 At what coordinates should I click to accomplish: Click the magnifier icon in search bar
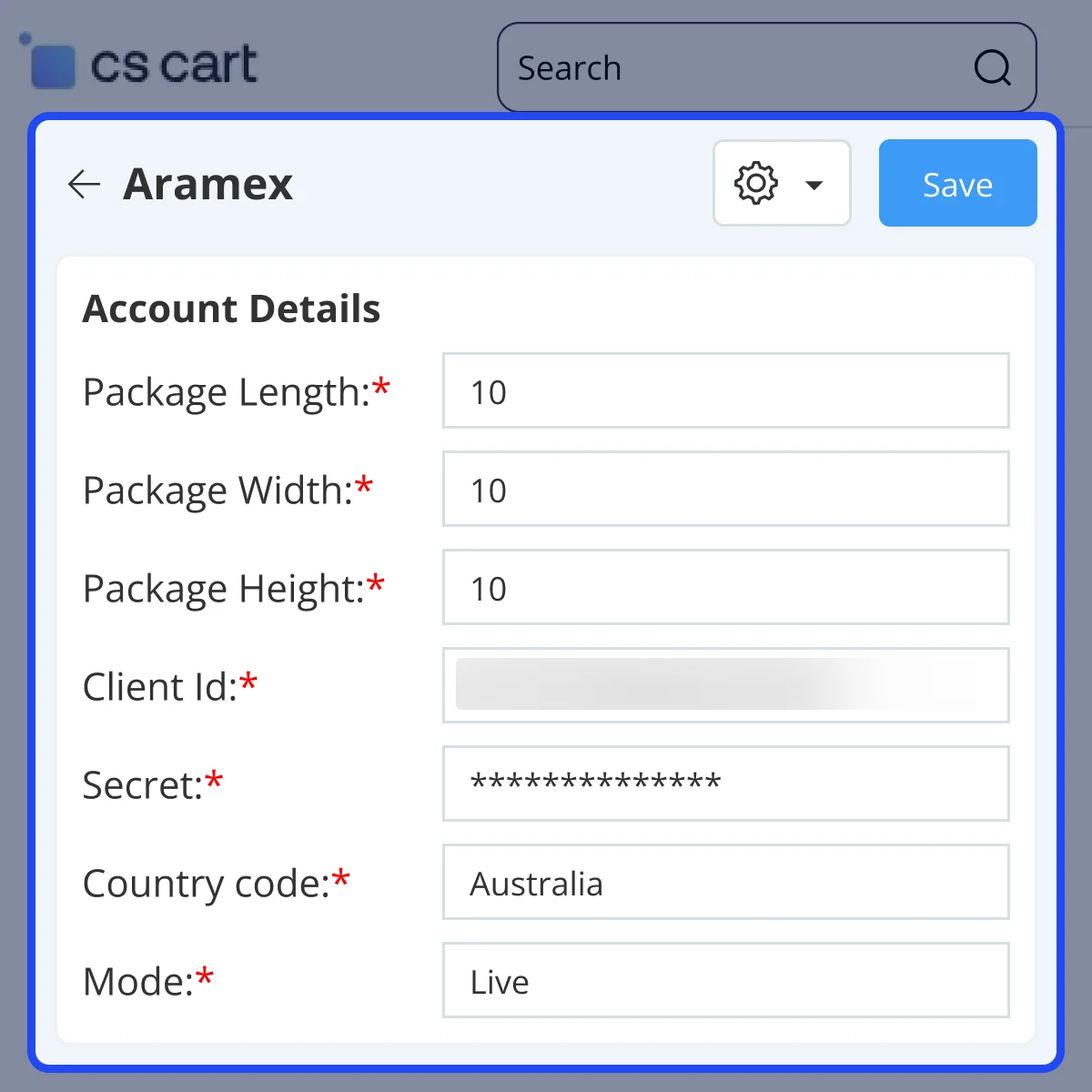992,67
